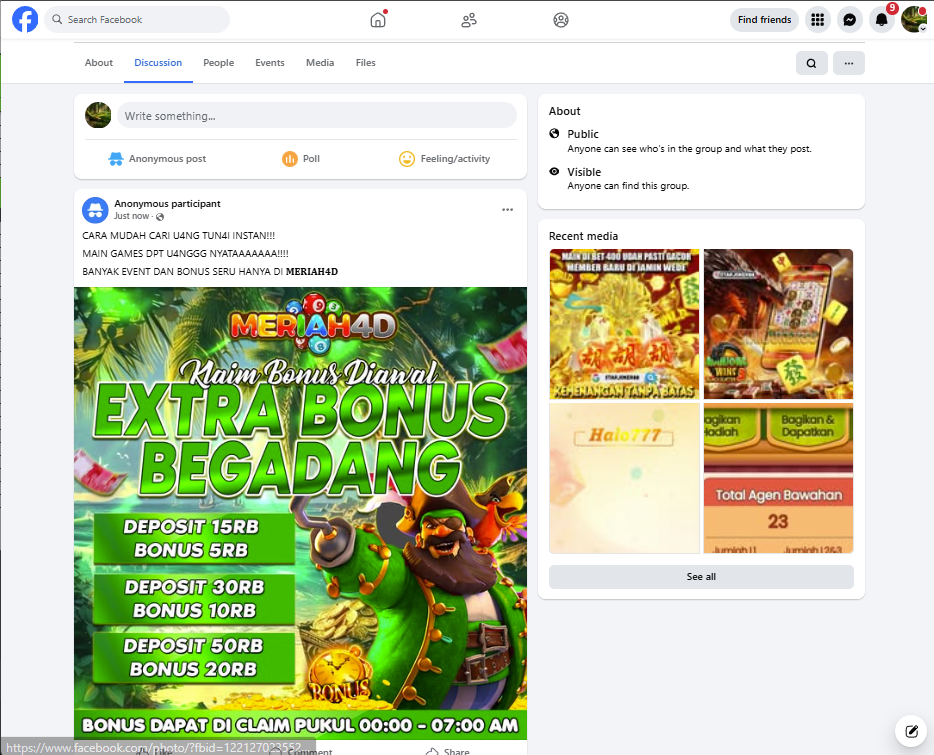Click the Public privacy label
This screenshot has width=934, height=755.
583,134
